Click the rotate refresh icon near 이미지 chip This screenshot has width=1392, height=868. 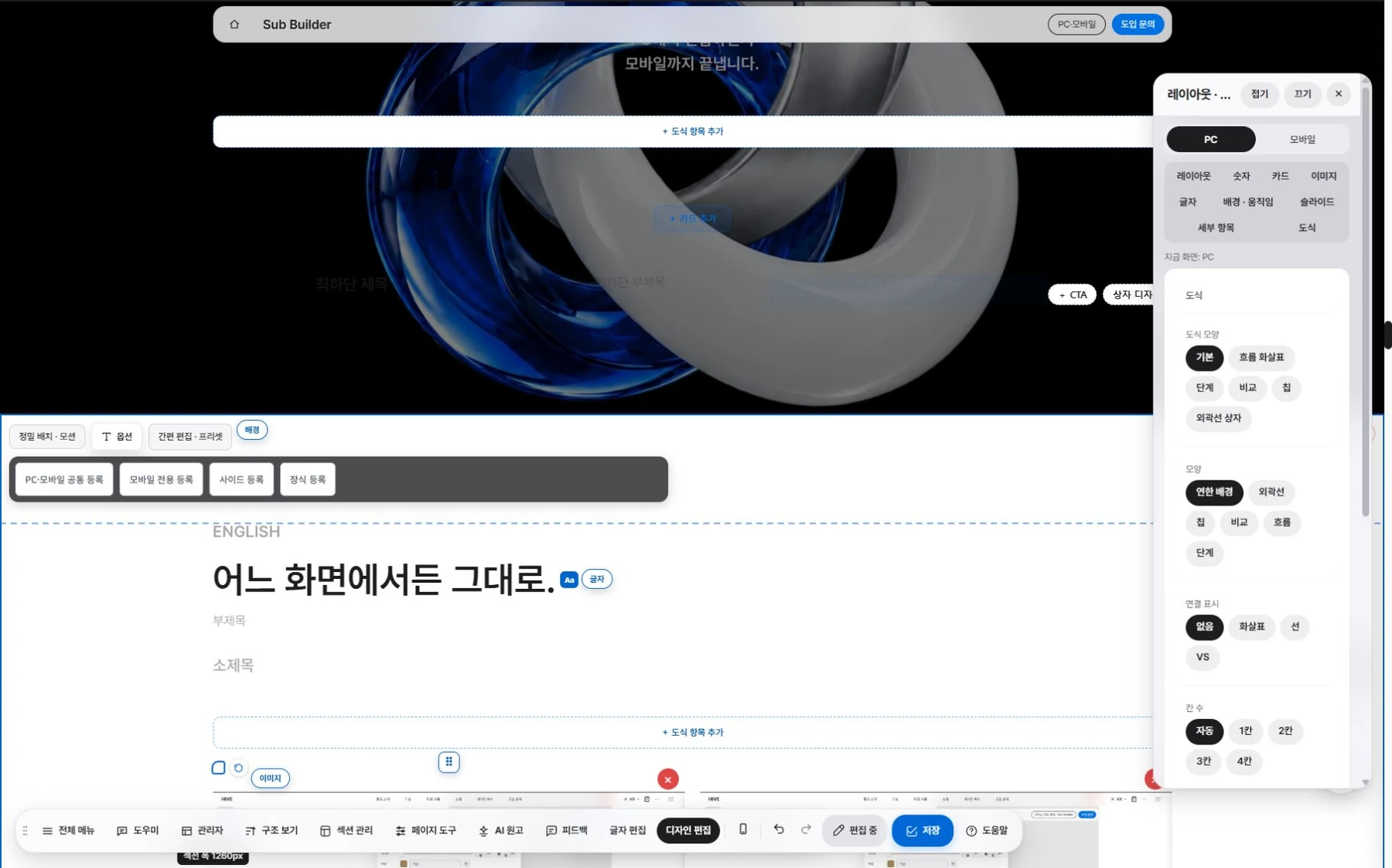238,768
